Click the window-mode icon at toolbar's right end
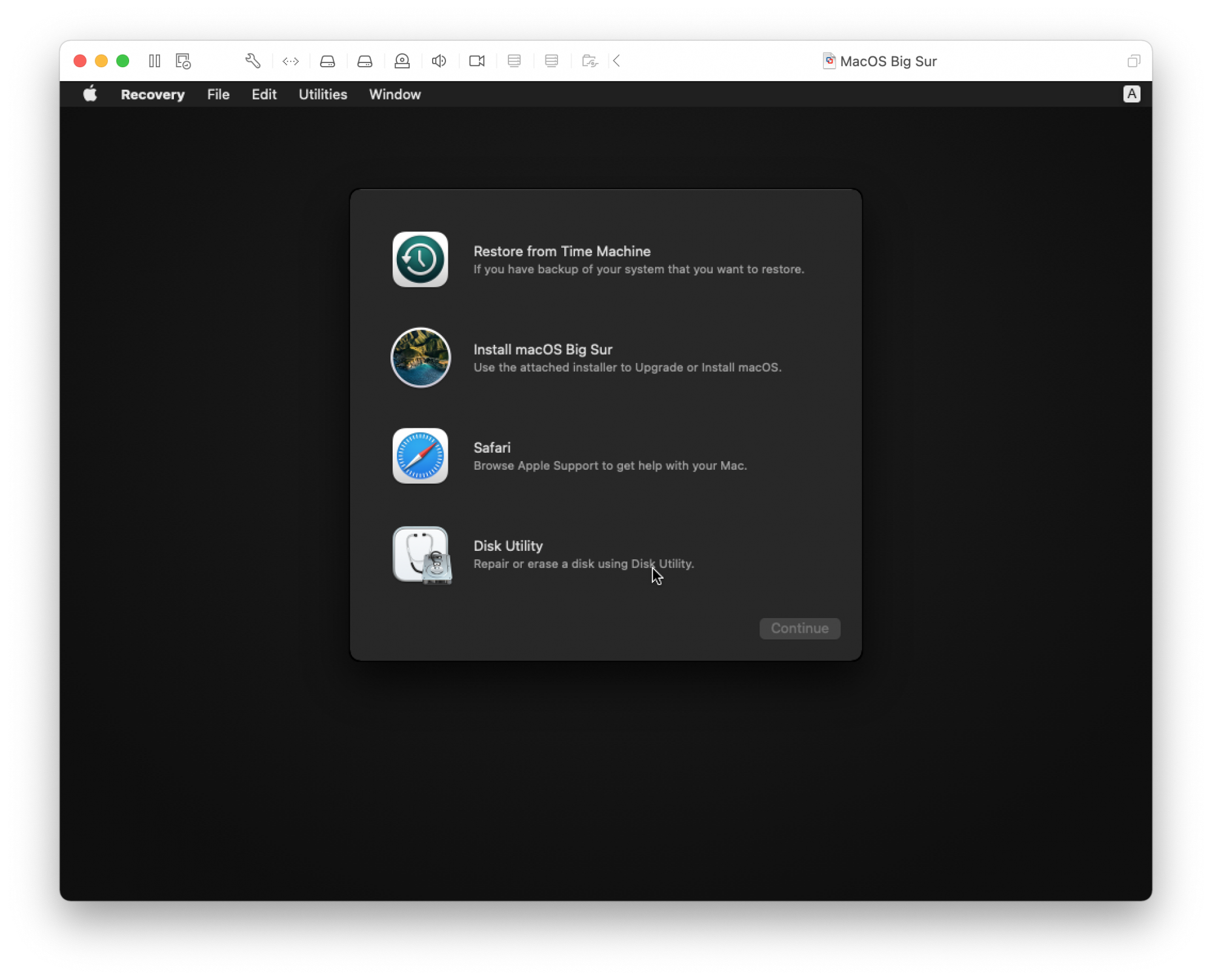 tap(1134, 61)
